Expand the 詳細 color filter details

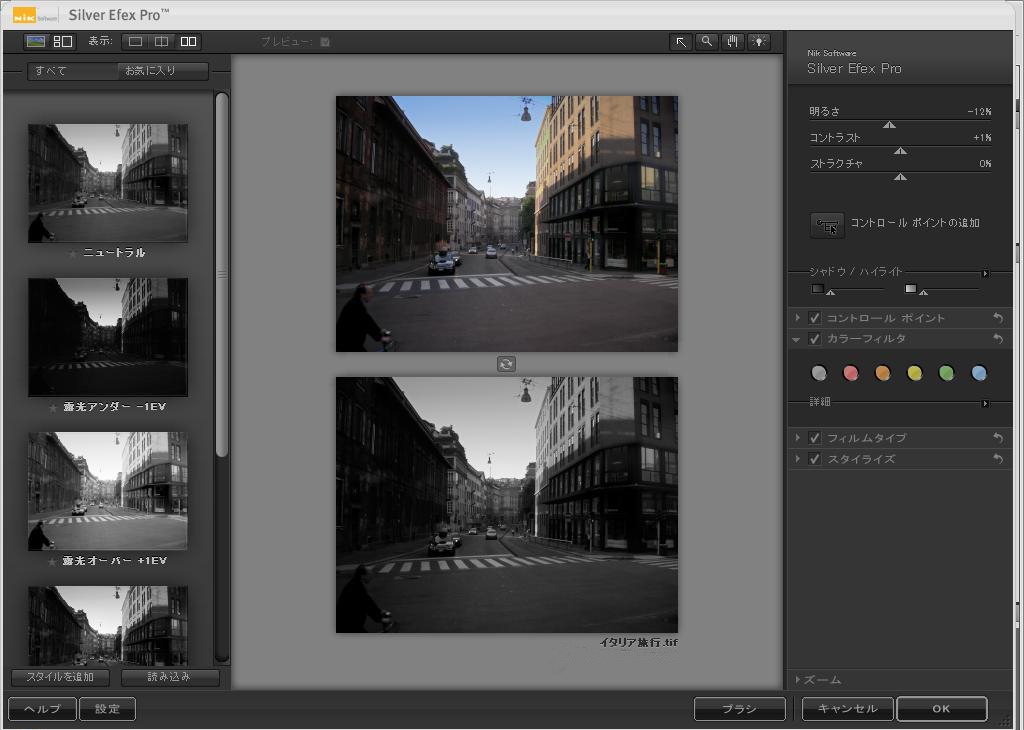coord(985,404)
